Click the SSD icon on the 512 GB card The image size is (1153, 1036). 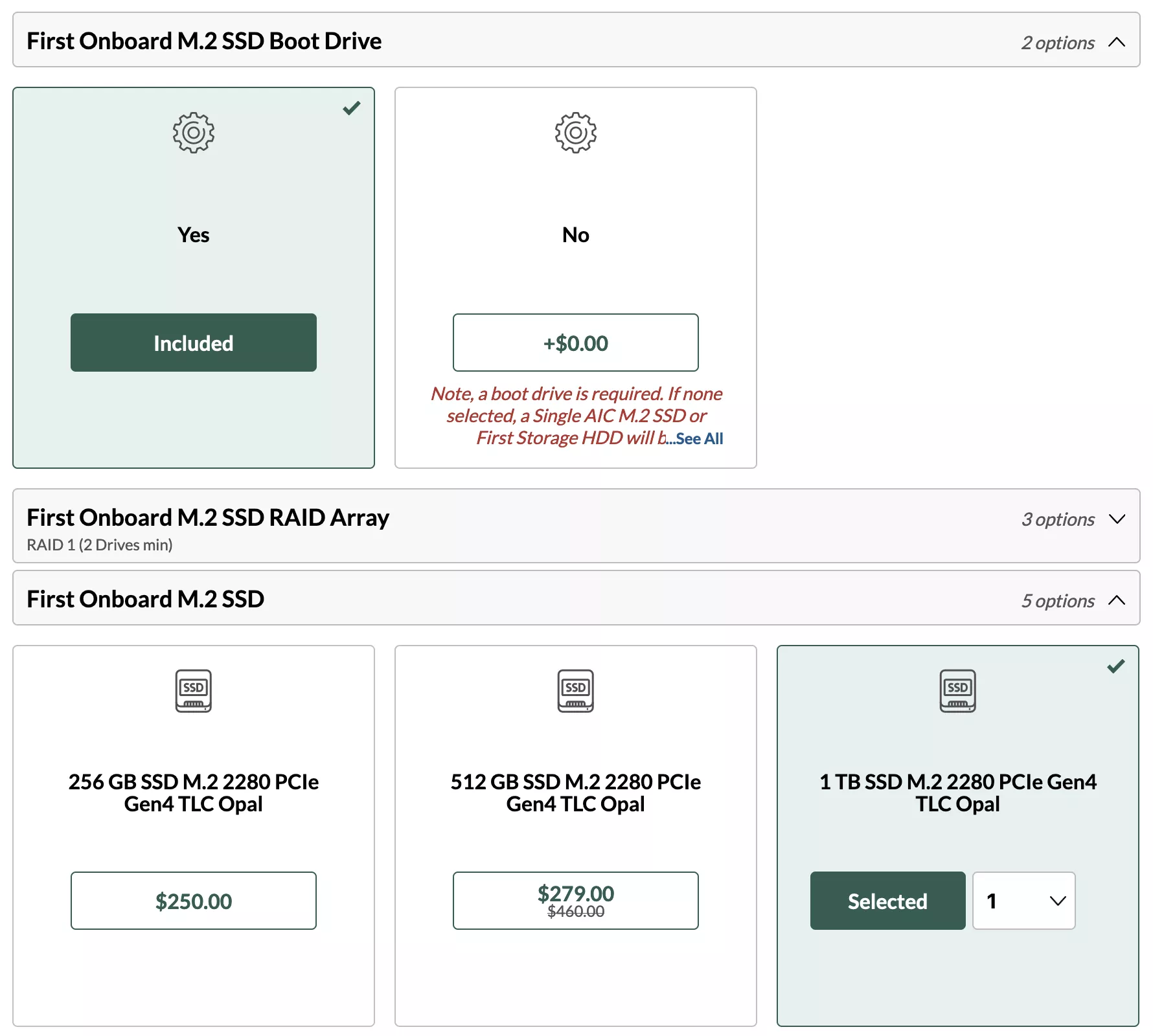click(x=576, y=691)
